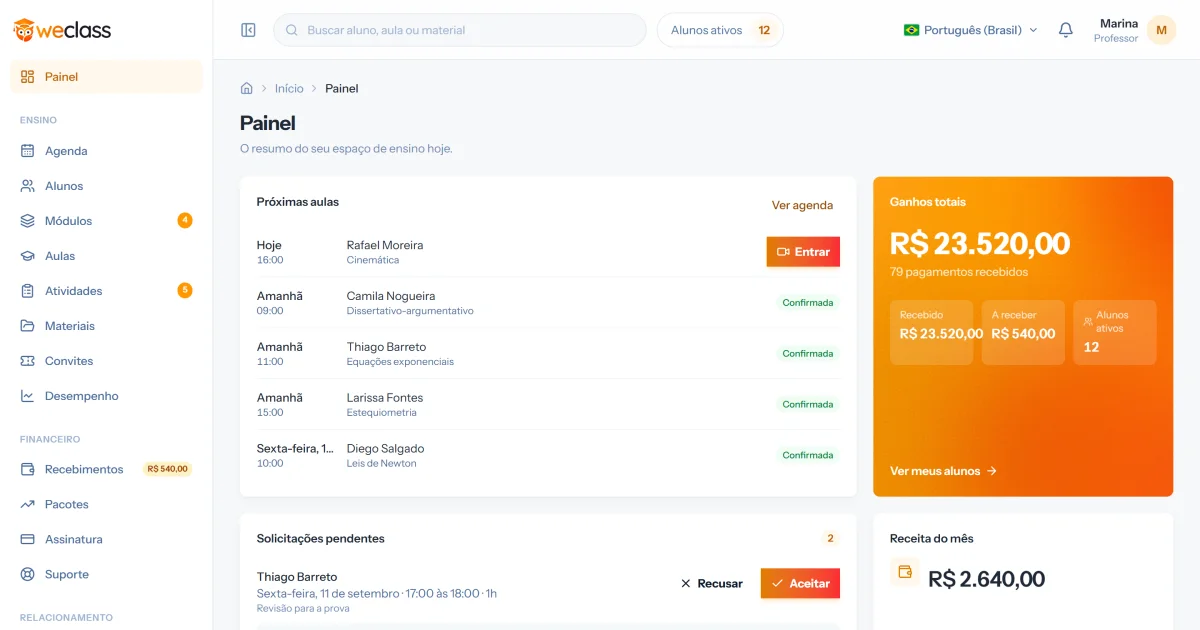Go to Alunos in the sidebar

click(x=106, y=186)
